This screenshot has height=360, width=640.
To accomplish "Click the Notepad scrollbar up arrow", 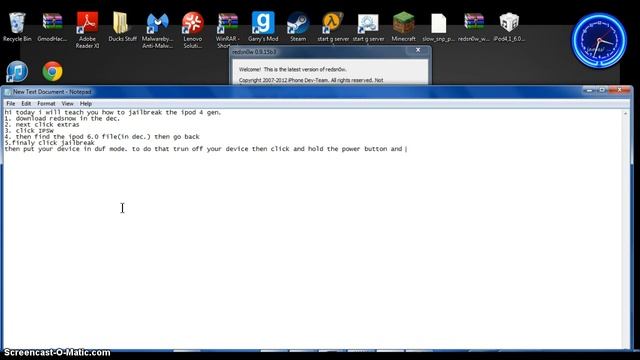I will click(626, 113).
